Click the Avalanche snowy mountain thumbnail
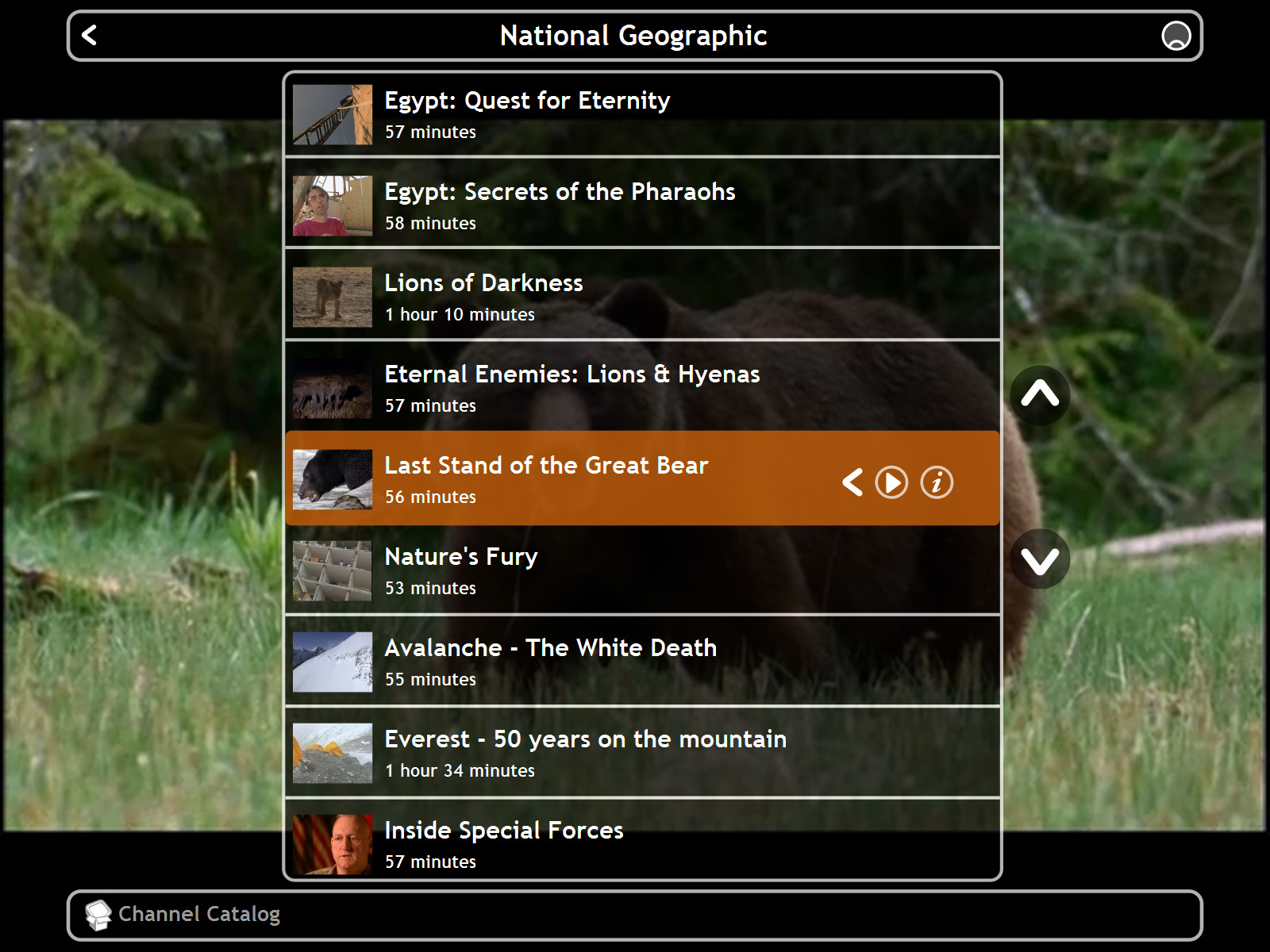1270x952 pixels. 333,662
